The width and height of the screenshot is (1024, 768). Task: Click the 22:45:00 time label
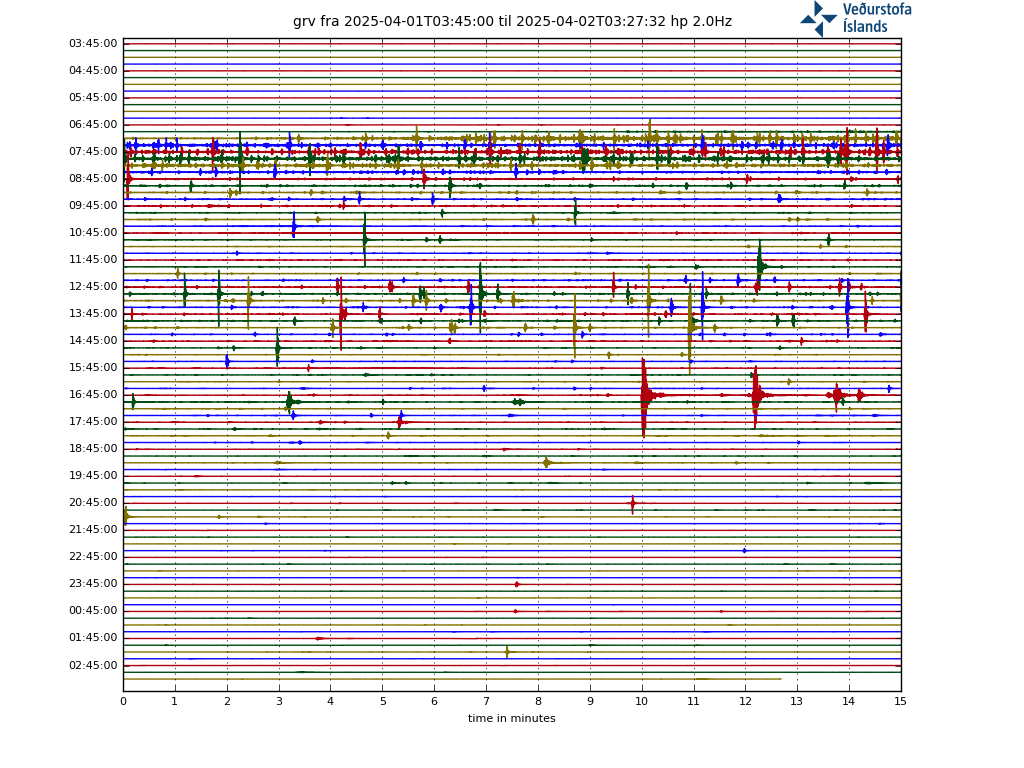click(x=93, y=556)
